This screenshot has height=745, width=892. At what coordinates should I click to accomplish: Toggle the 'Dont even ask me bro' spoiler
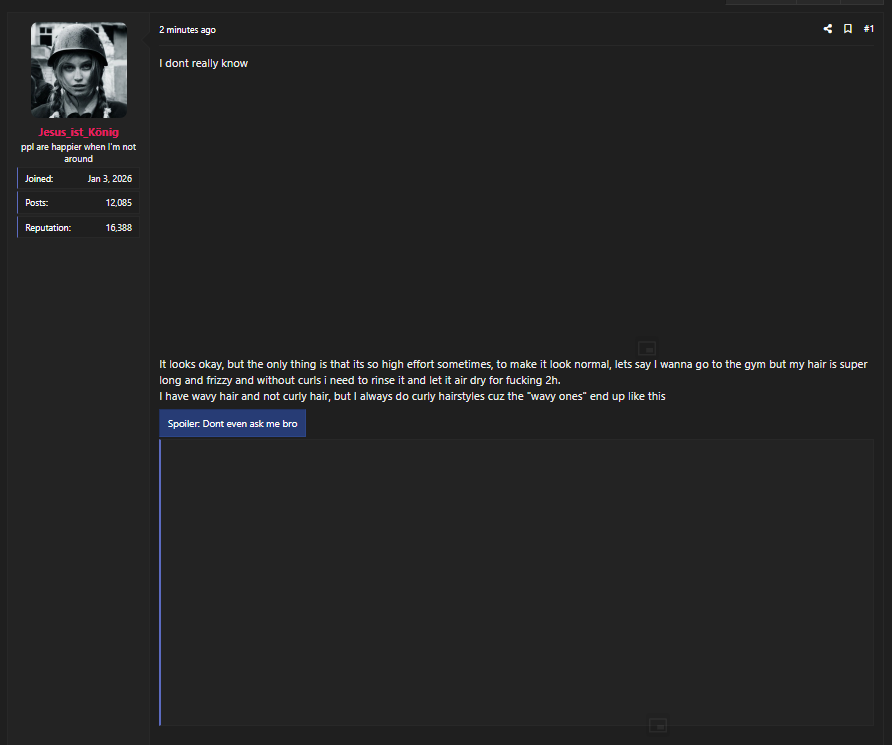tap(232, 423)
